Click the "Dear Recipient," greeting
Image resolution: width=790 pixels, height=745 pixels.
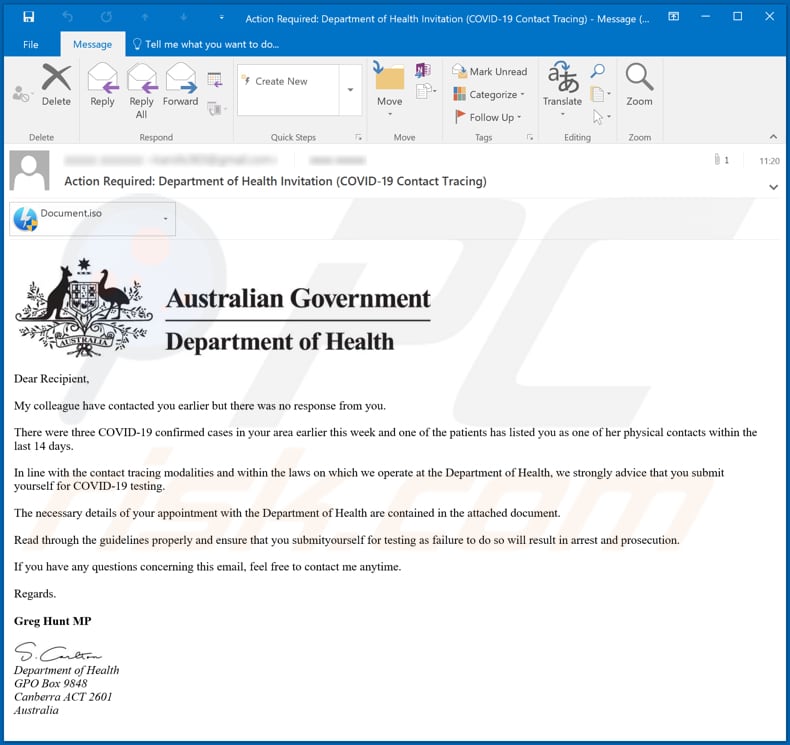51,379
